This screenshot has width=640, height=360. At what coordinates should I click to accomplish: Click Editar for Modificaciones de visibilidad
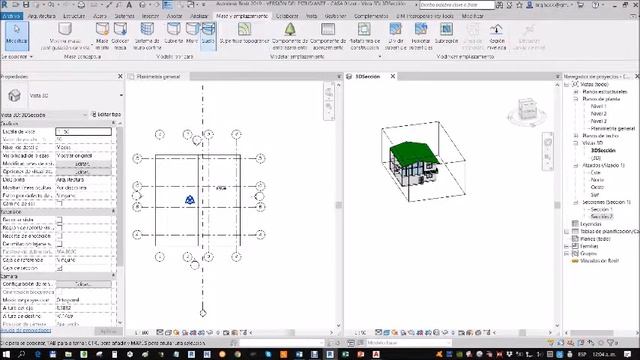coord(83,164)
